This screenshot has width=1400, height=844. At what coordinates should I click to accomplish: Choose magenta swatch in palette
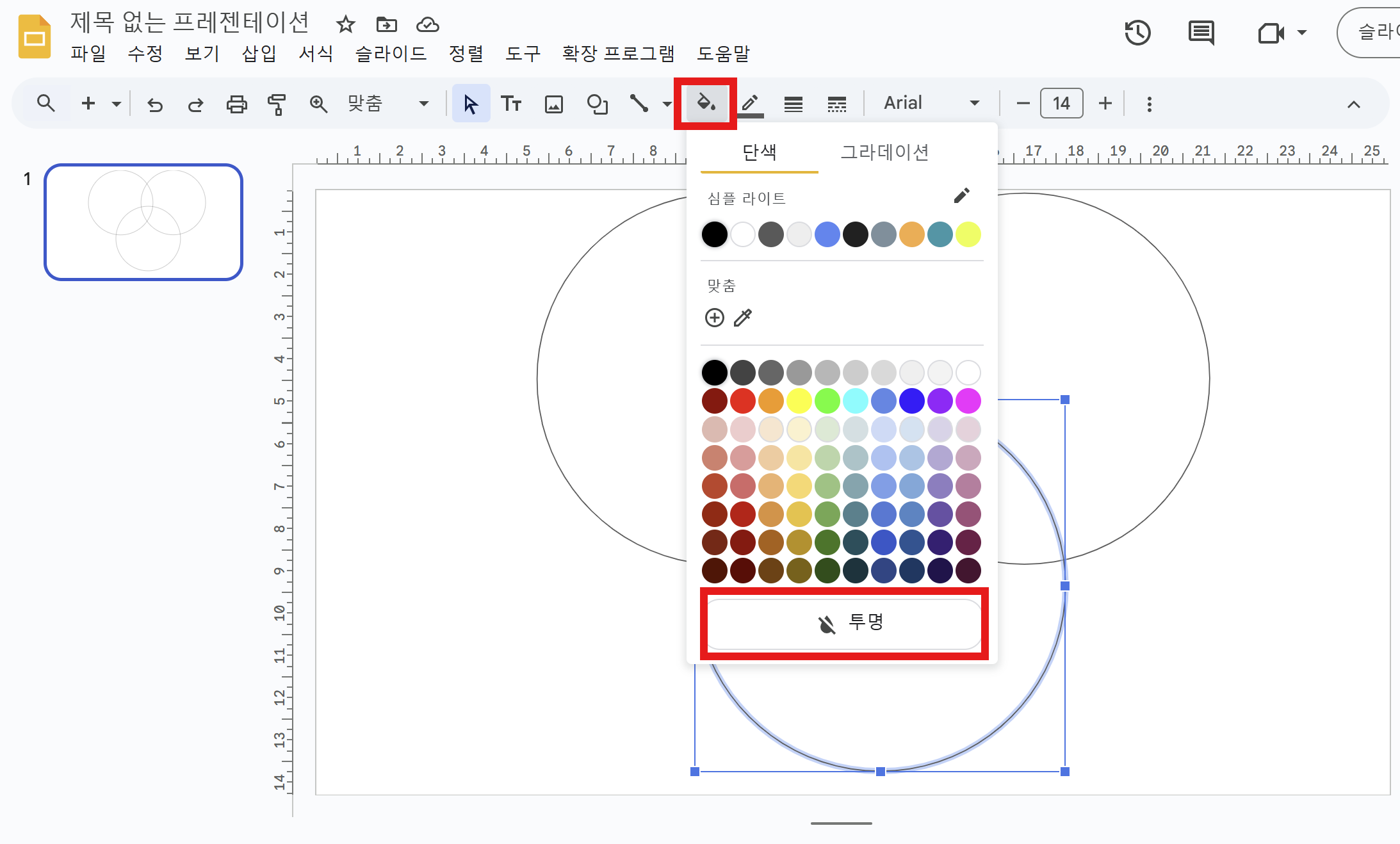click(x=968, y=401)
